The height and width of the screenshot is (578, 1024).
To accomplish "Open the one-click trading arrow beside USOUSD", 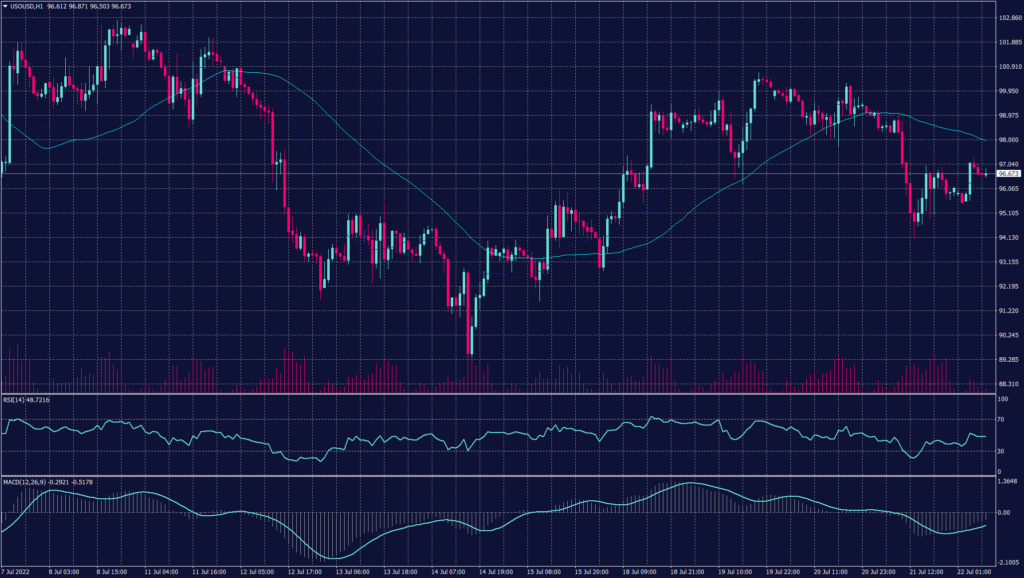I will pos(6,6).
